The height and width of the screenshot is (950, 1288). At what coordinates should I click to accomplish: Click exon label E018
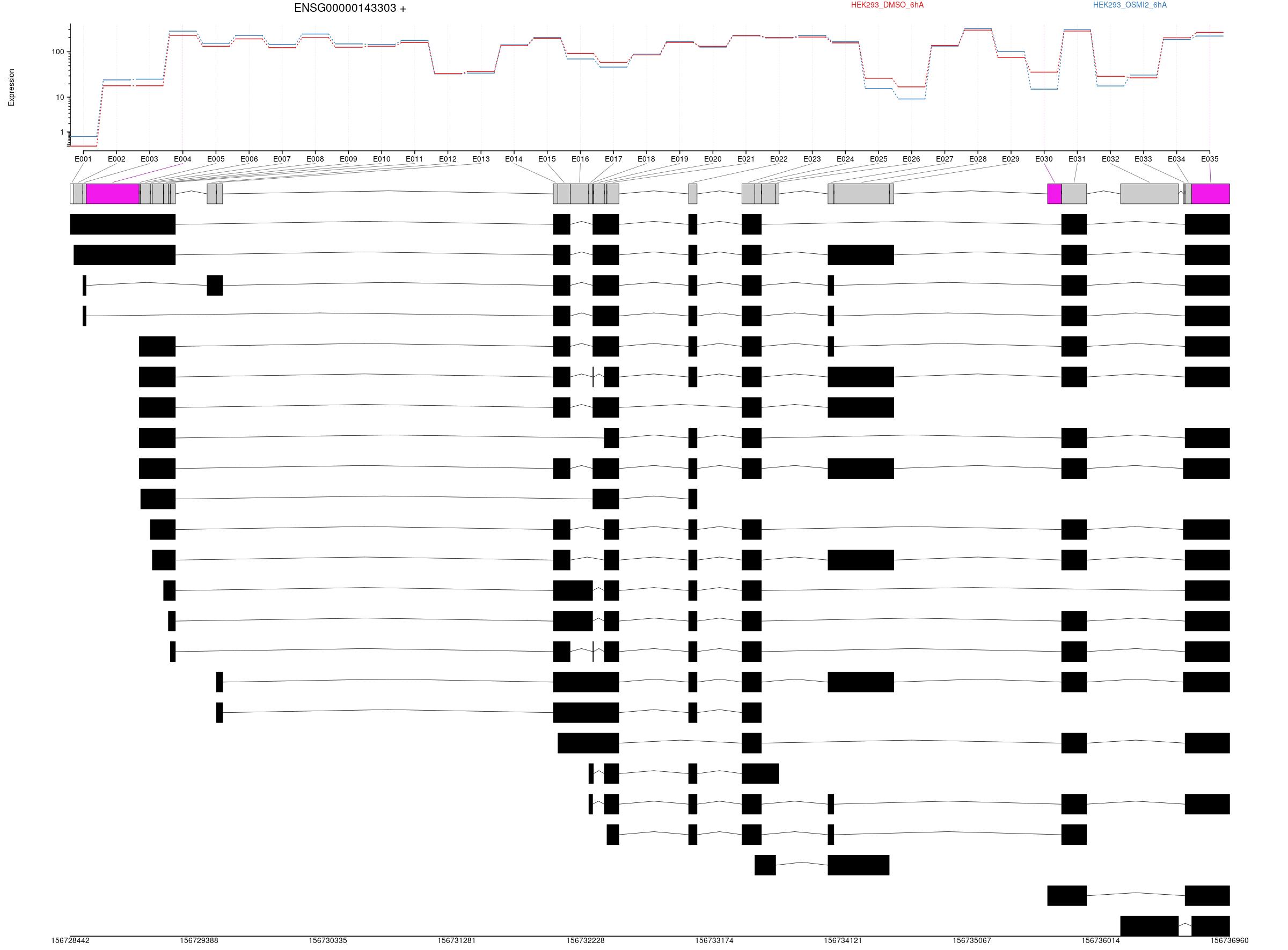pyautogui.click(x=646, y=159)
